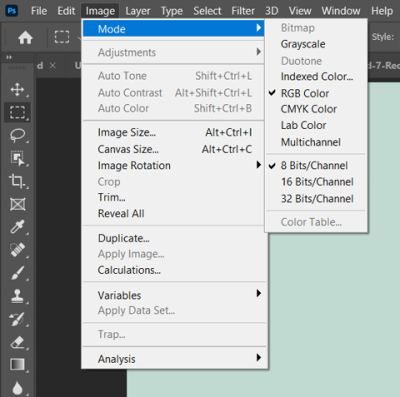
Task: Expand the Image Rotation submenu
Action: [173, 165]
